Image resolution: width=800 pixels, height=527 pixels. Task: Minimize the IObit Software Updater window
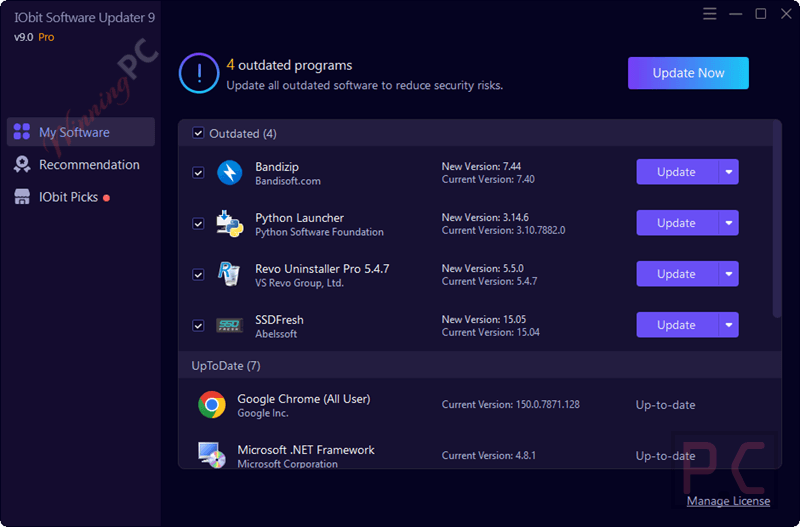(735, 14)
